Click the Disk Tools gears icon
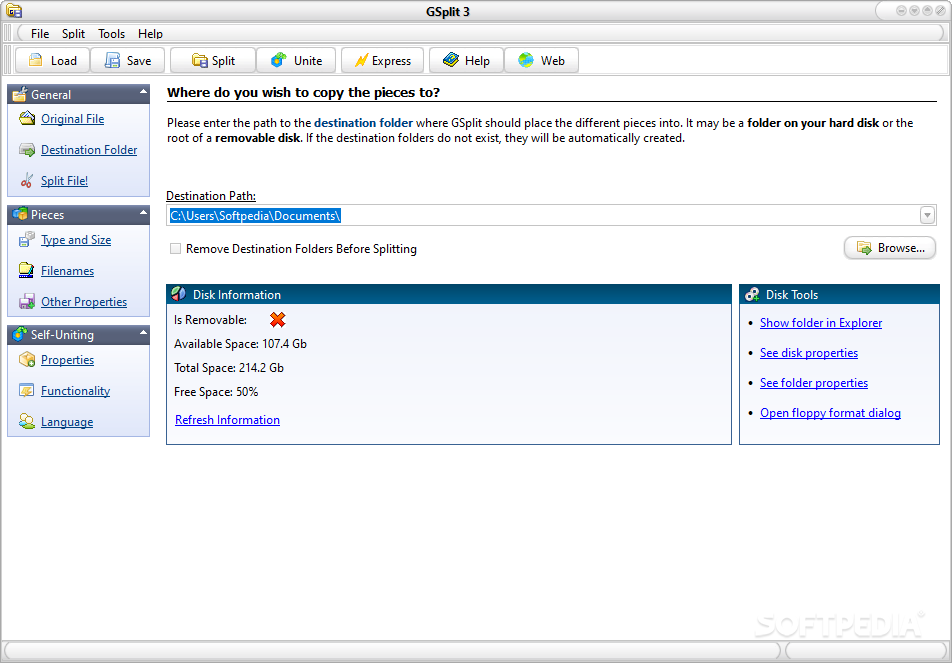The width and height of the screenshot is (952, 663). tap(752, 294)
